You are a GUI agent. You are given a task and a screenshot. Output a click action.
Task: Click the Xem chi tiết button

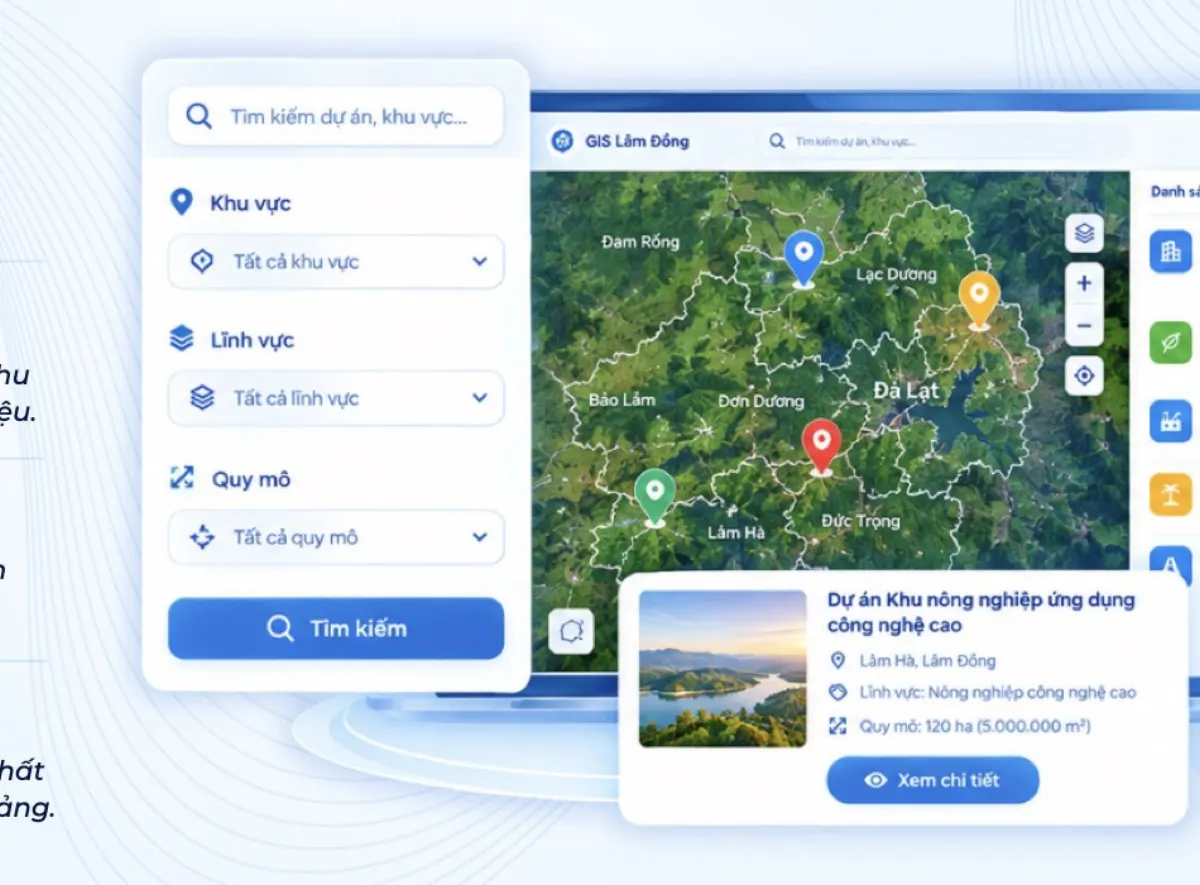coord(932,780)
